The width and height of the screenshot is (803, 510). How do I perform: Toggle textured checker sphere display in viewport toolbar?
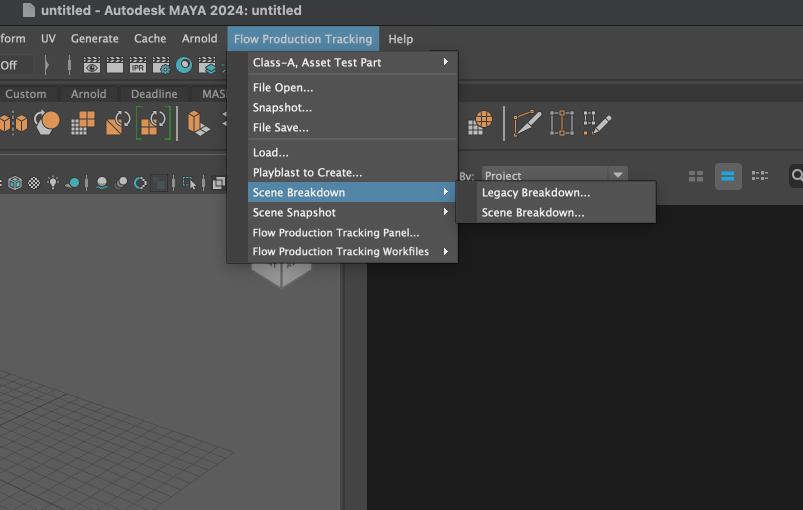click(x=34, y=183)
